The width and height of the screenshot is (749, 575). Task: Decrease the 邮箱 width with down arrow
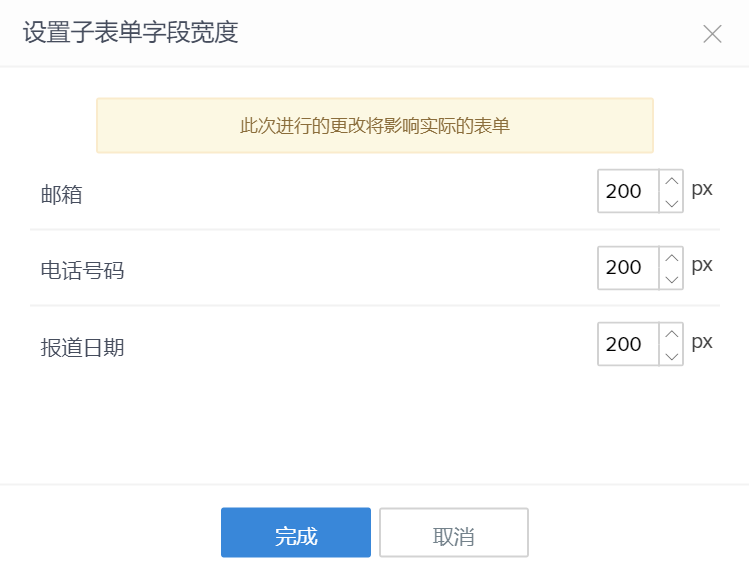coord(672,202)
